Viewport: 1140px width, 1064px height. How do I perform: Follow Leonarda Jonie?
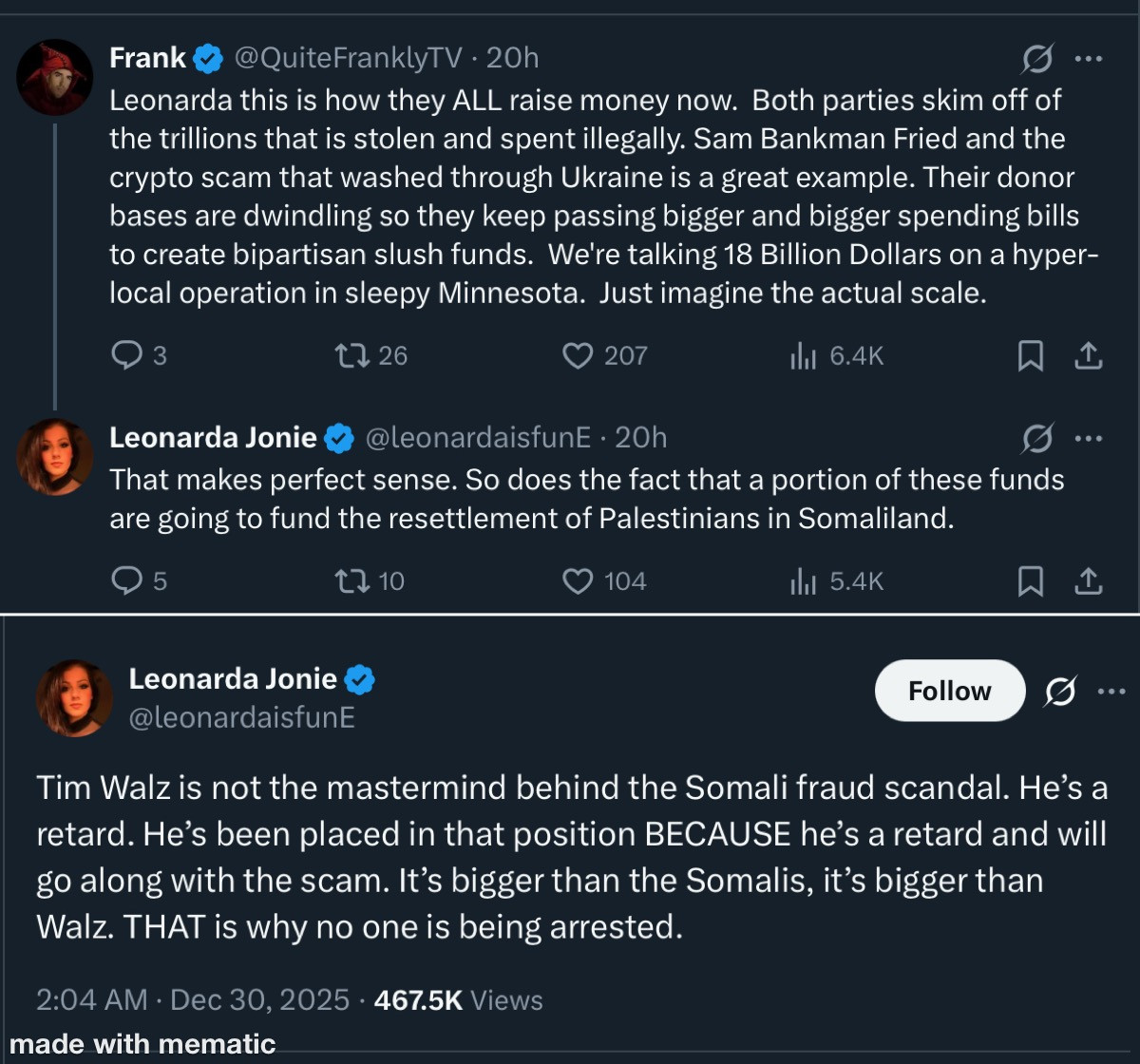click(949, 691)
